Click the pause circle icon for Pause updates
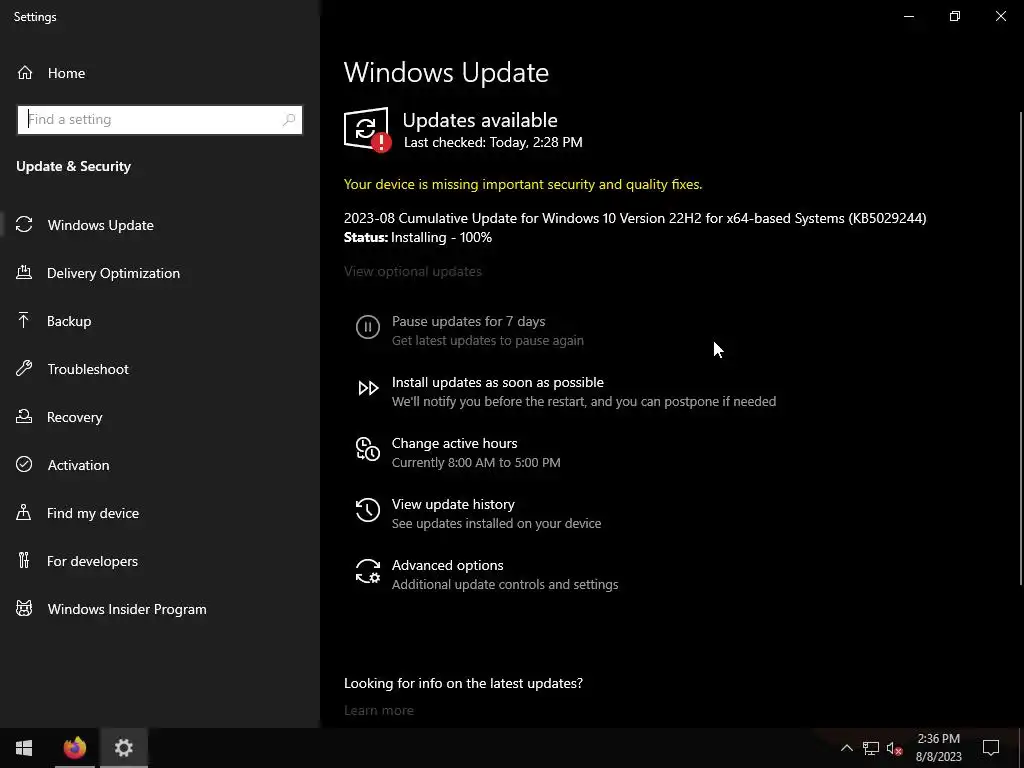 tap(368, 327)
